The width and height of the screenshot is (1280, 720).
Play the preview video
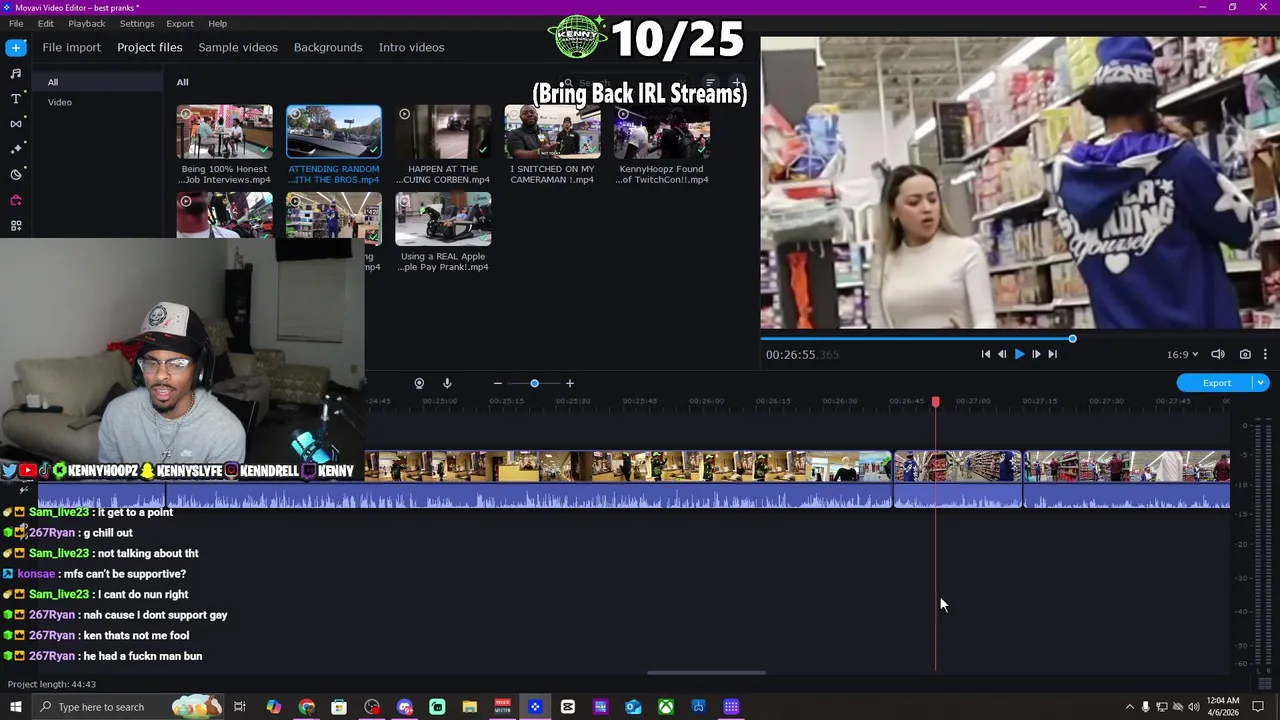(x=1019, y=354)
